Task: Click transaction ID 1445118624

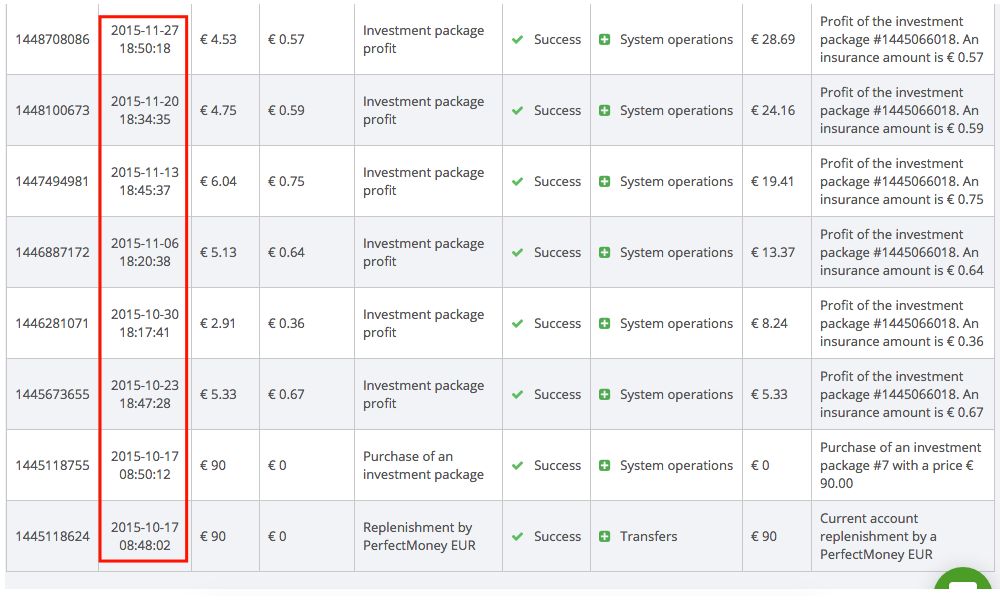Action: (52, 537)
